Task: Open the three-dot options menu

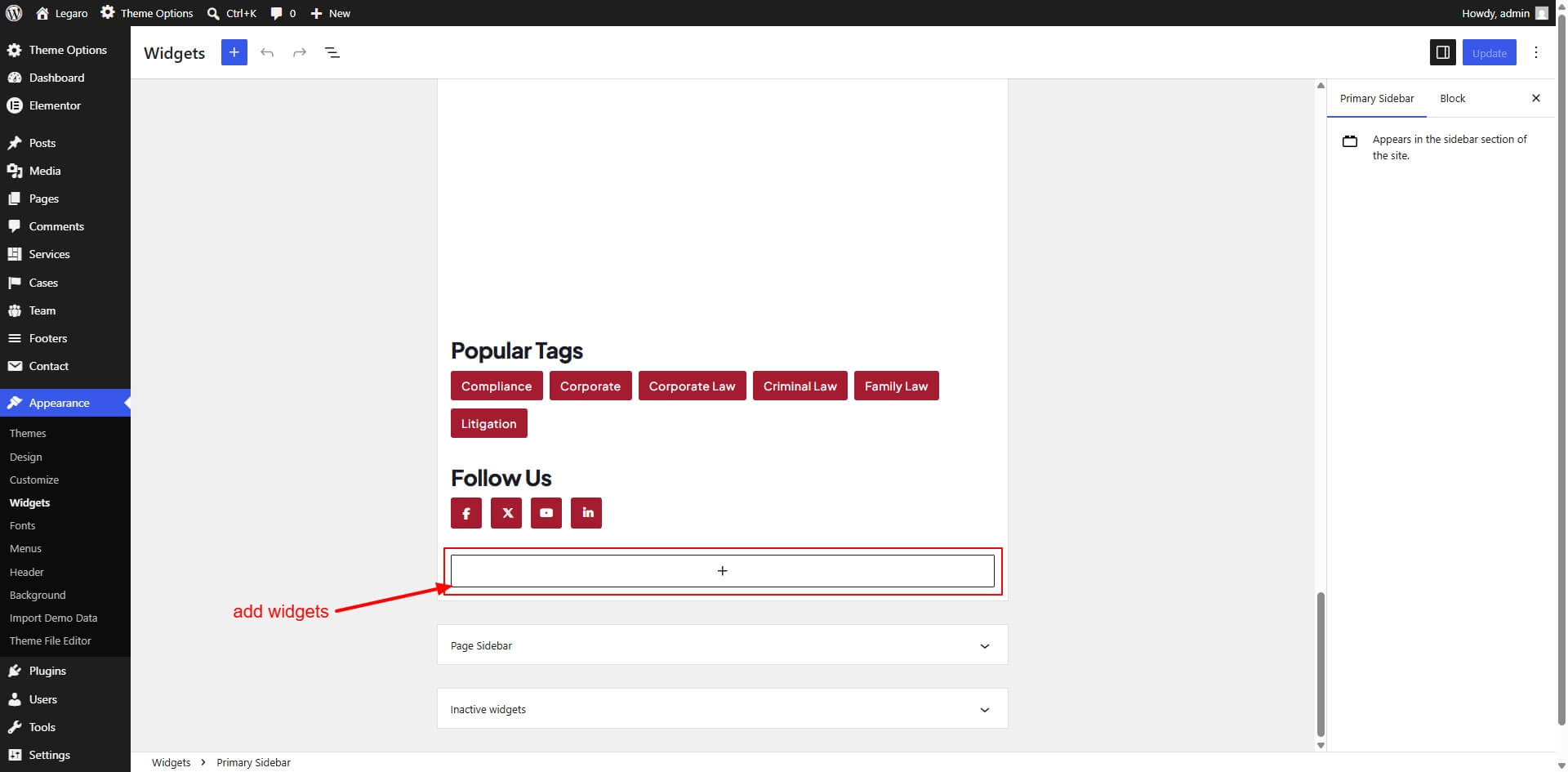Action: point(1536,52)
